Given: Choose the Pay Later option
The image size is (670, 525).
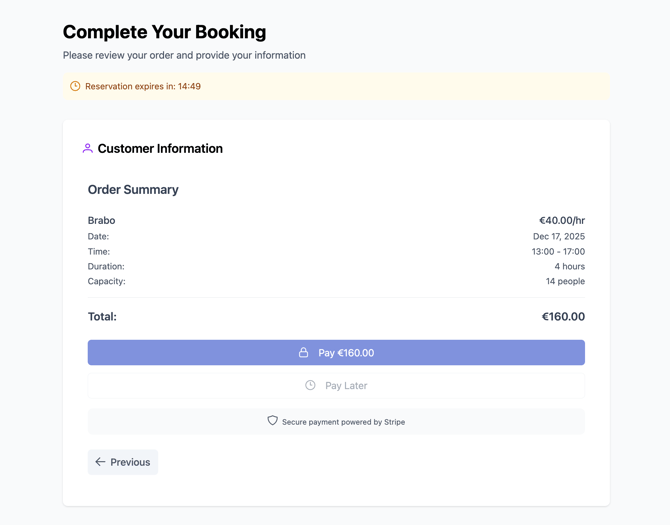Looking at the screenshot, I should (x=336, y=385).
